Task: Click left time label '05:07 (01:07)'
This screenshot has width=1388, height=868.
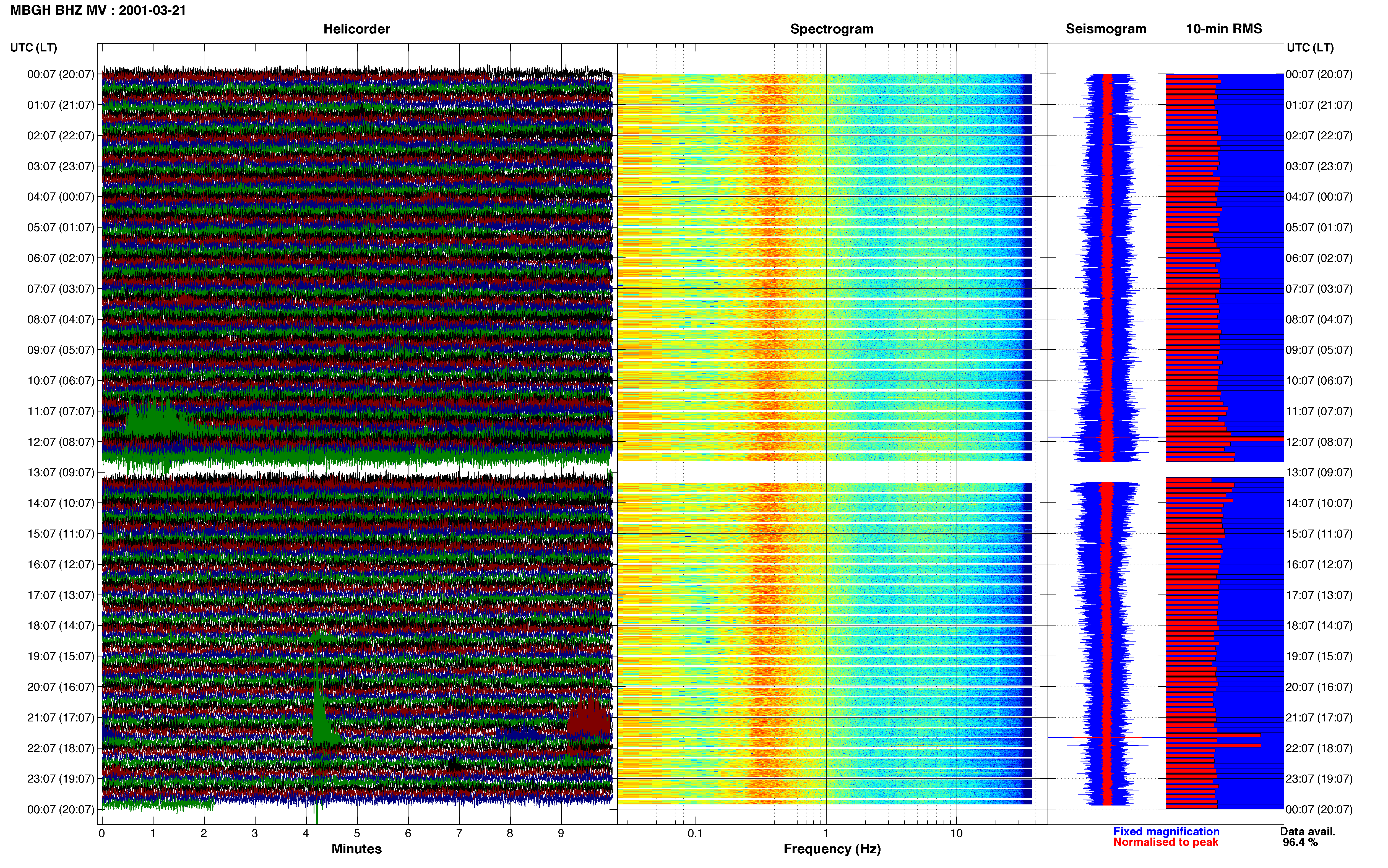Action: pyautogui.click(x=61, y=227)
